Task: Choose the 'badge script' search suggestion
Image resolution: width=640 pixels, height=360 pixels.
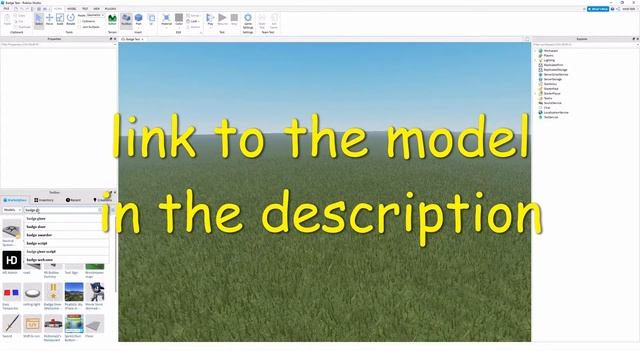Action: [66, 243]
